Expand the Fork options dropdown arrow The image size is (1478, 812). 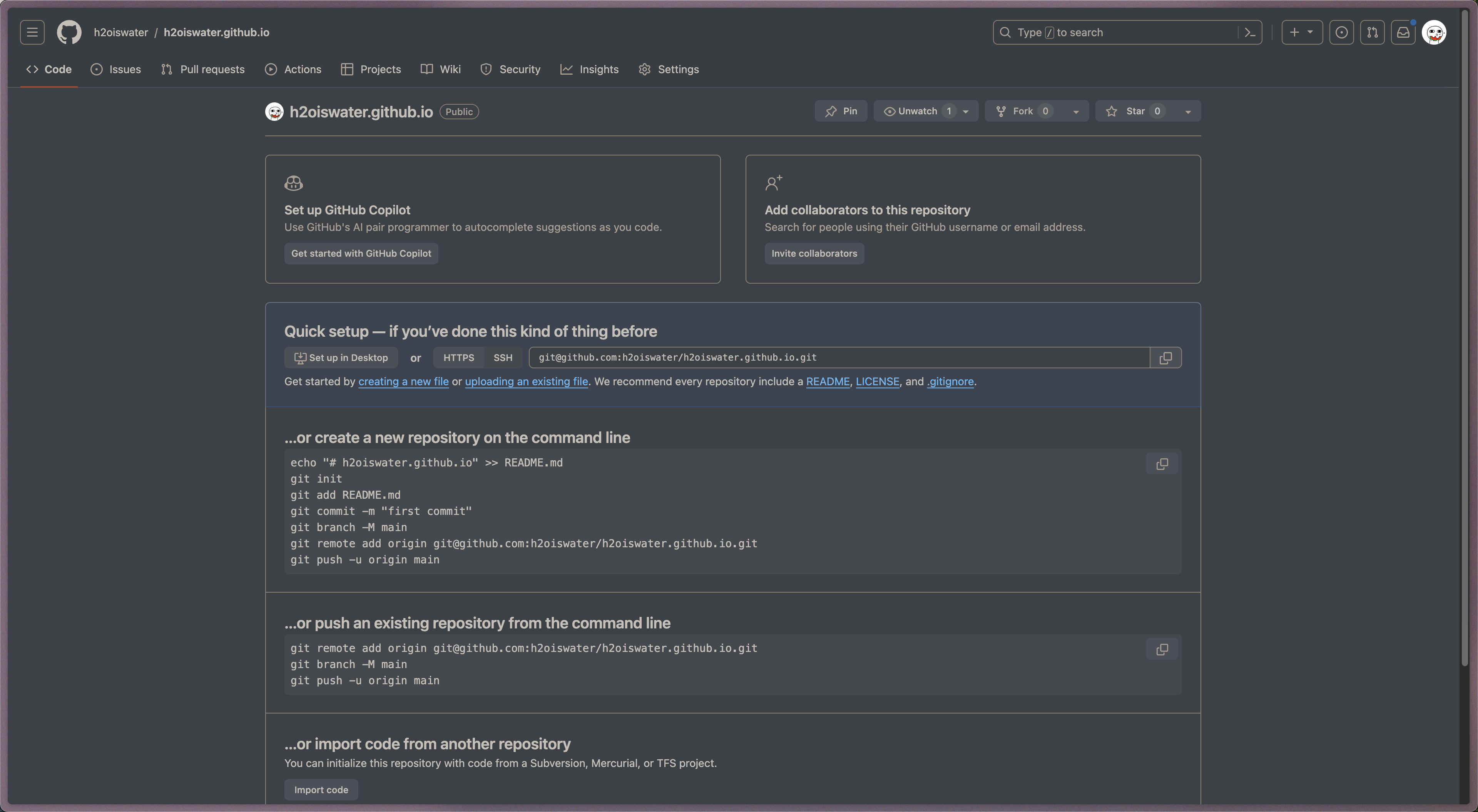1076,111
